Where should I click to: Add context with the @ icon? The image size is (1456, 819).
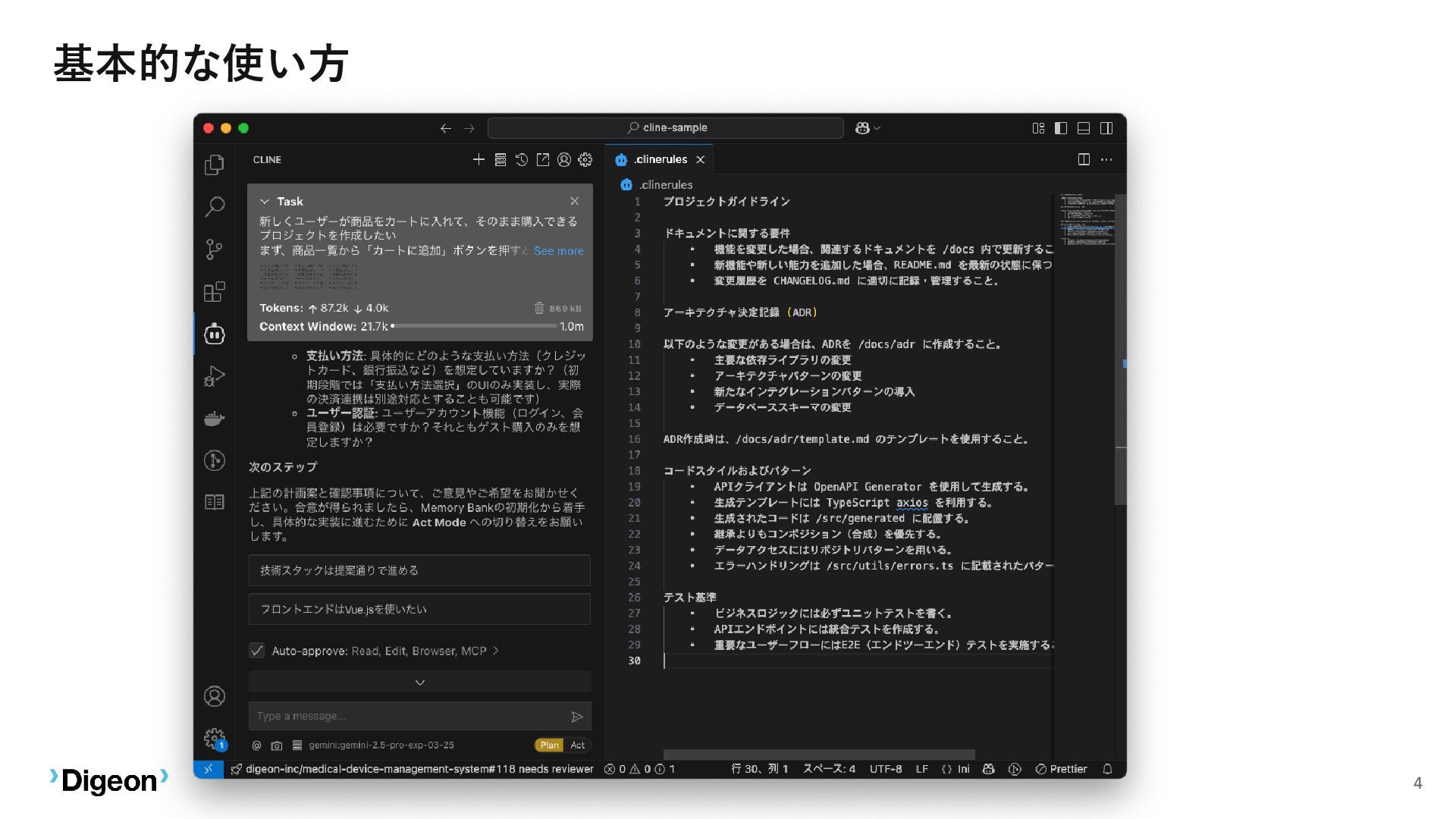[x=256, y=745]
